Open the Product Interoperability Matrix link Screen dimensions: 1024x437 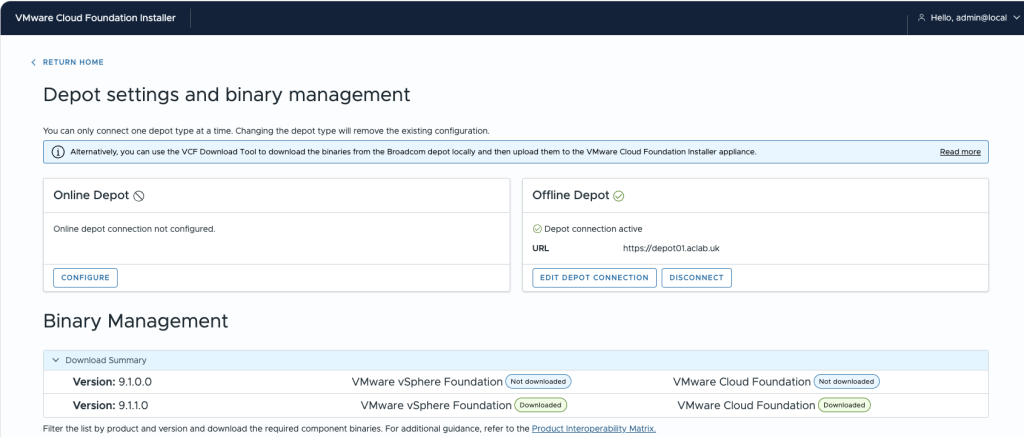[x=594, y=429]
